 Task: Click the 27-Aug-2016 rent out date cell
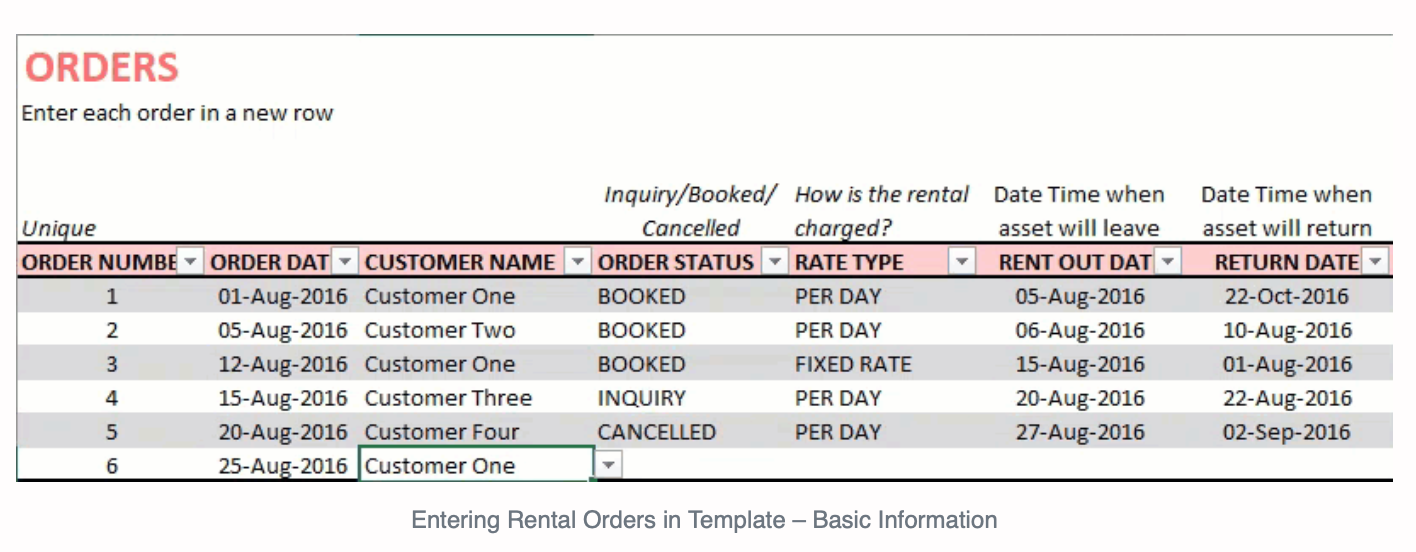pos(1079,432)
